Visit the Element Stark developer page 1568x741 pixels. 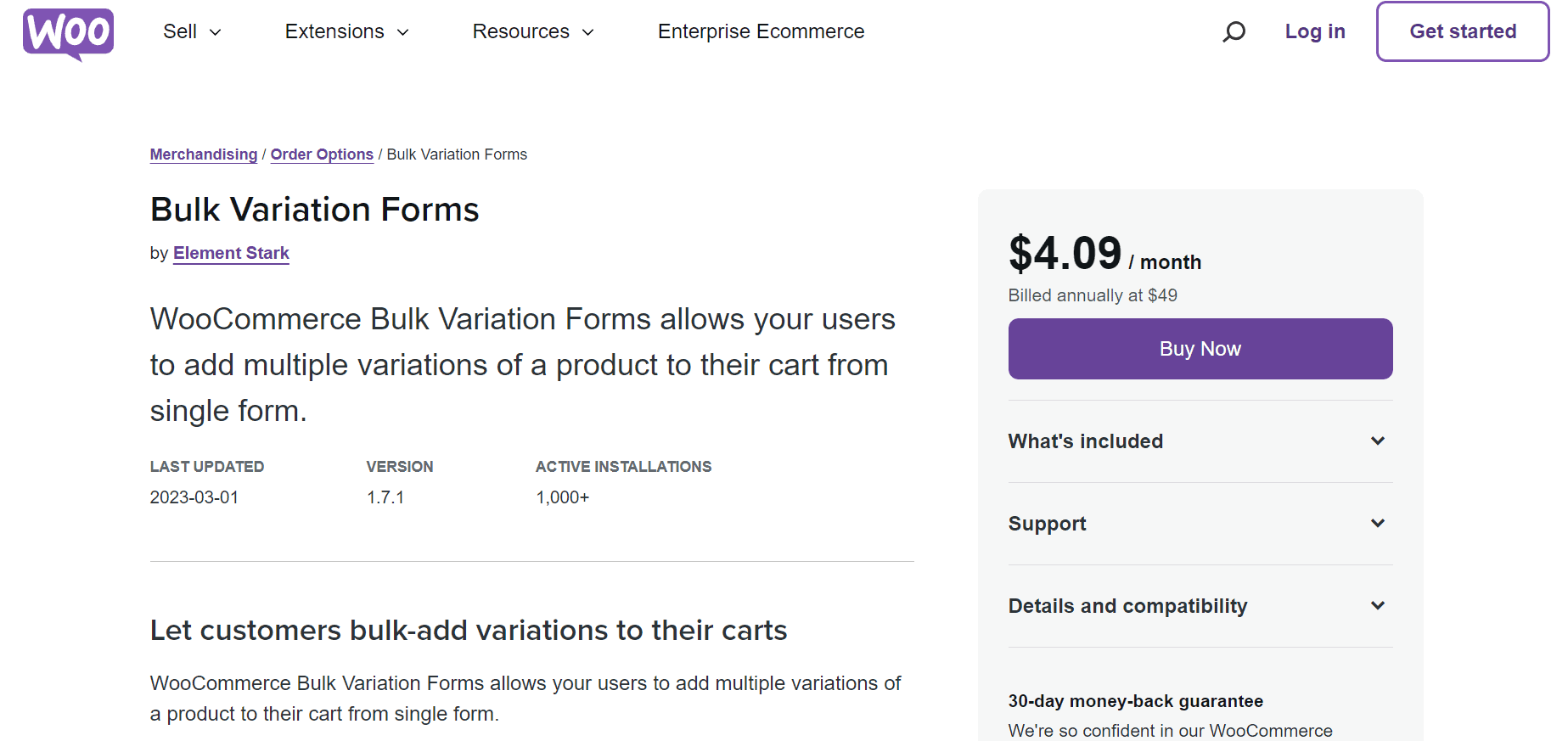point(231,253)
